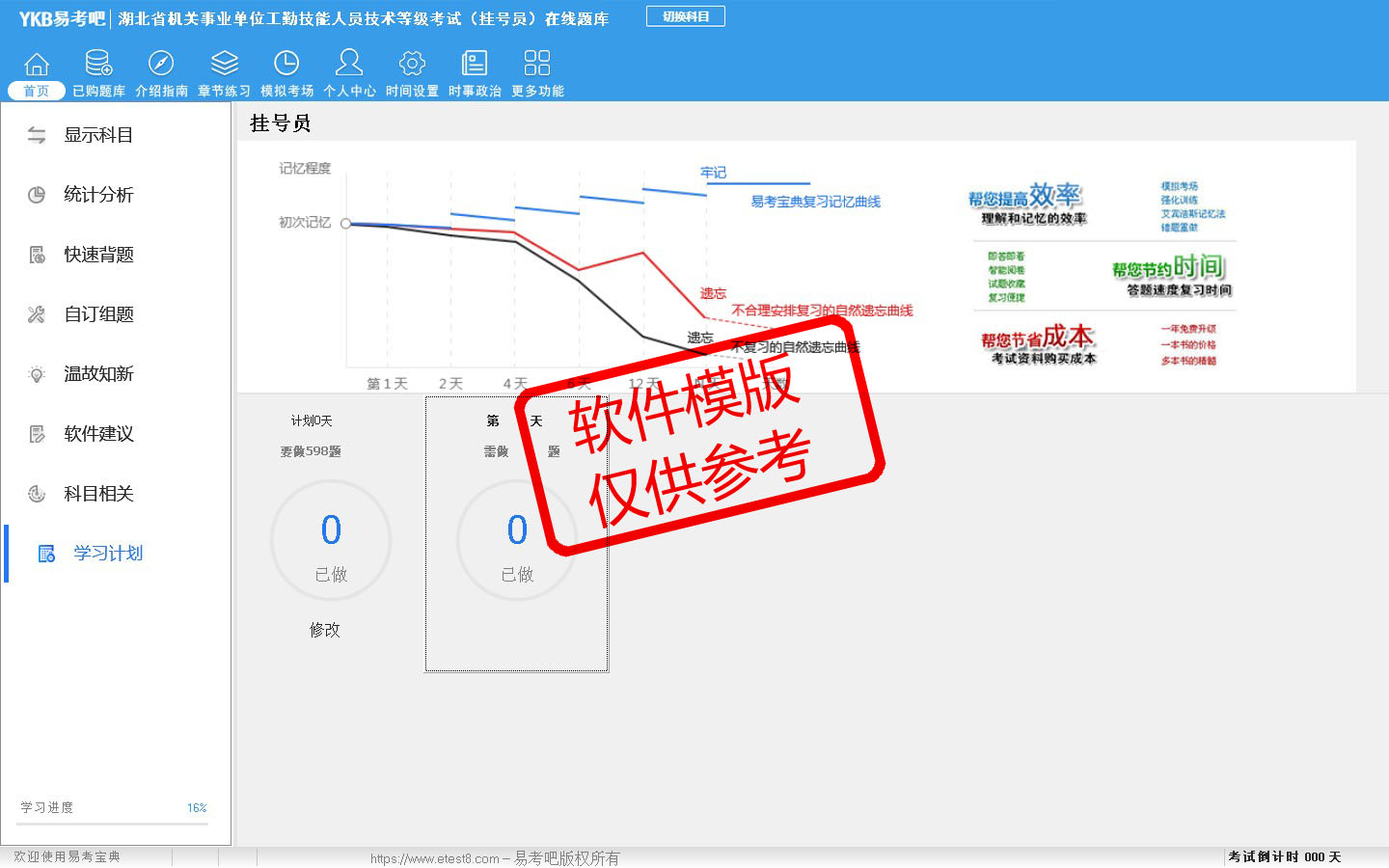
Task: Click the 学习进度 progress bar
Action: pyautogui.click(x=113, y=824)
